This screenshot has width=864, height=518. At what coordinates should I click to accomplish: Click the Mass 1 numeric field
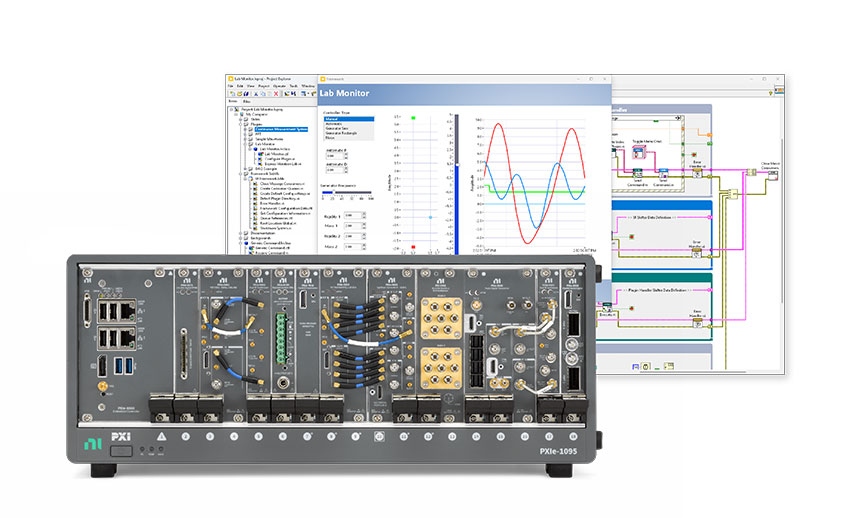click(353, 225)
